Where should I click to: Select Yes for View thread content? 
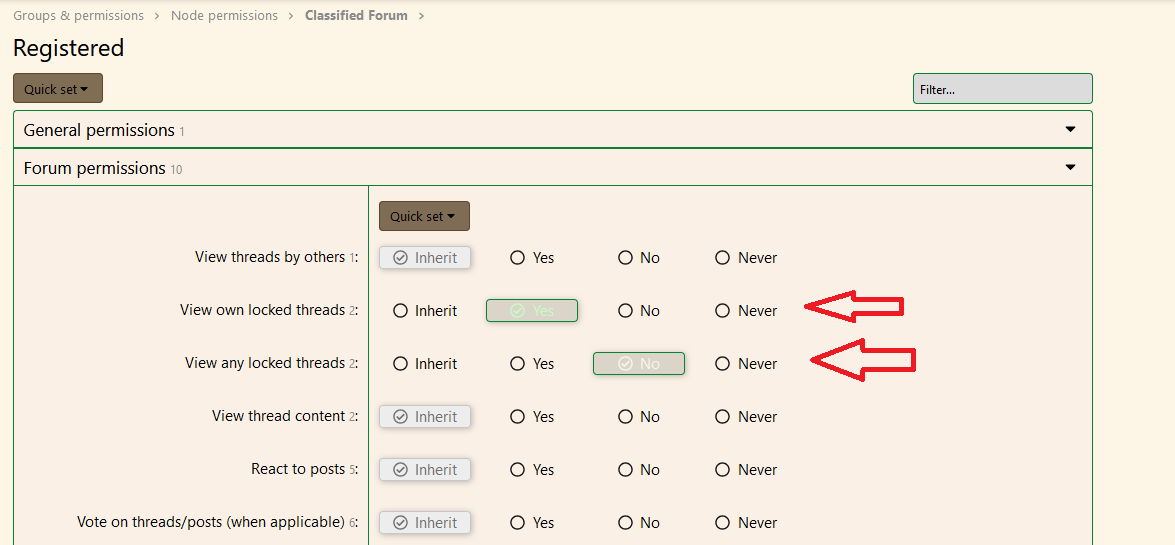tap(532, 417)
